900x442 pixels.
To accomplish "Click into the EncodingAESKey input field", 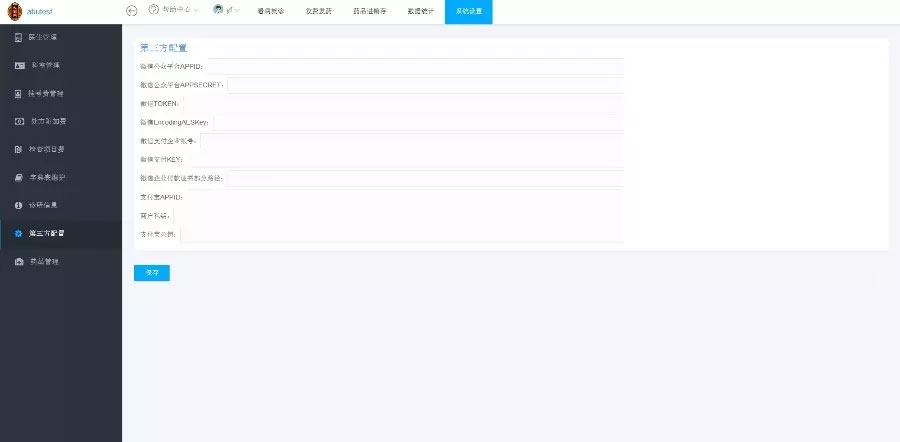I will pos(418,122).
